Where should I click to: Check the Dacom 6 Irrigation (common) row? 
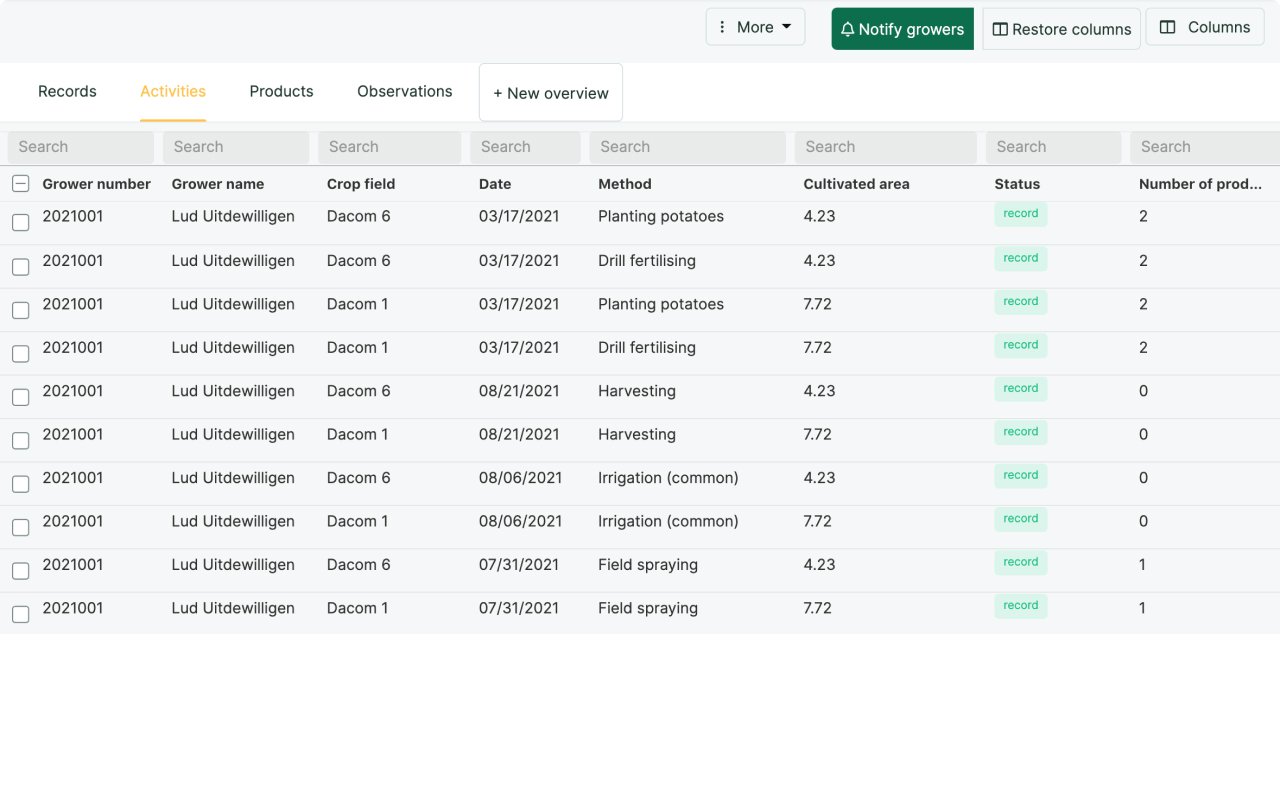point(20,484)
